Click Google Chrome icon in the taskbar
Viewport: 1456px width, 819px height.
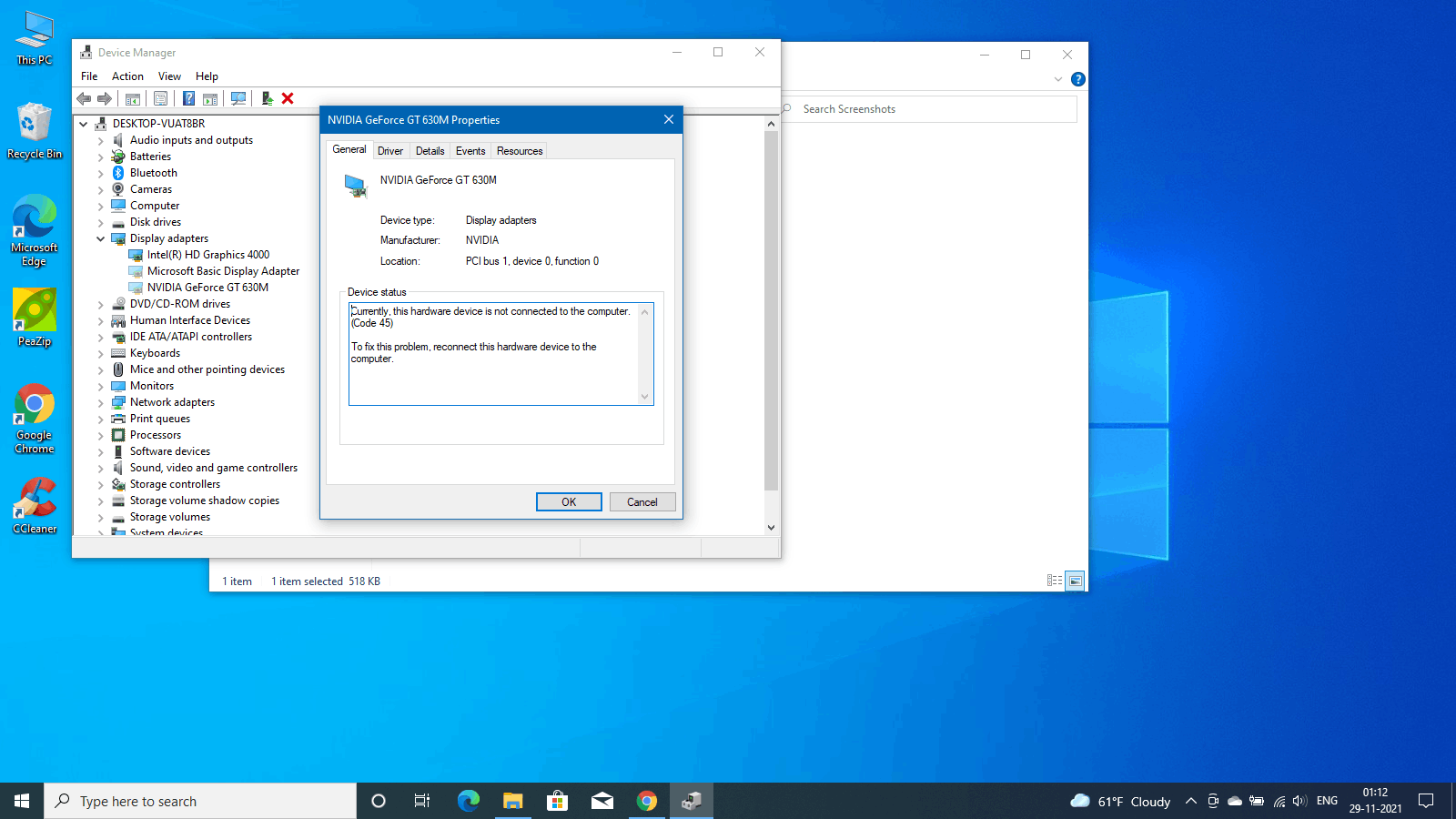coord(647,801)
